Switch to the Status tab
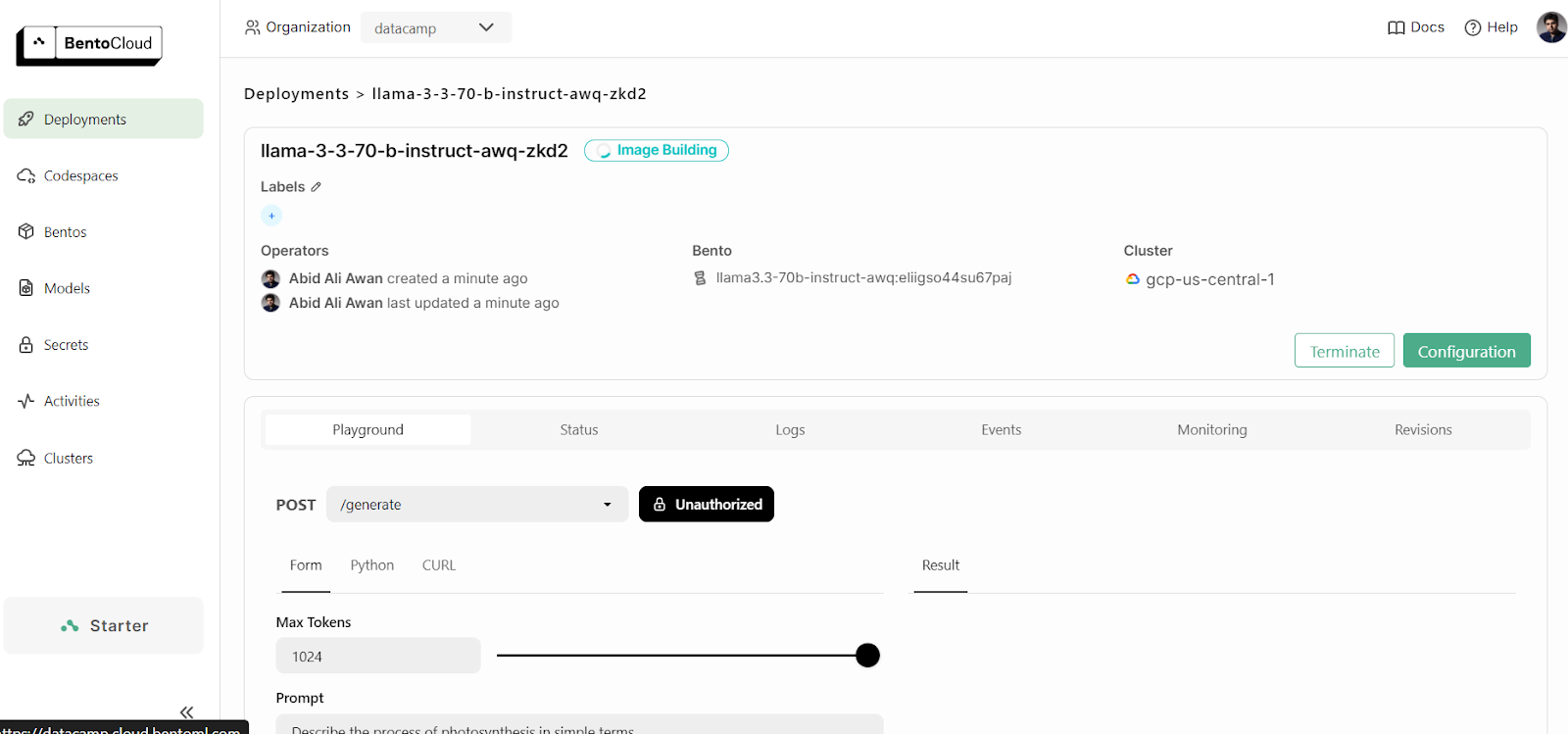1568x734 pixels. tap(579, 430)
